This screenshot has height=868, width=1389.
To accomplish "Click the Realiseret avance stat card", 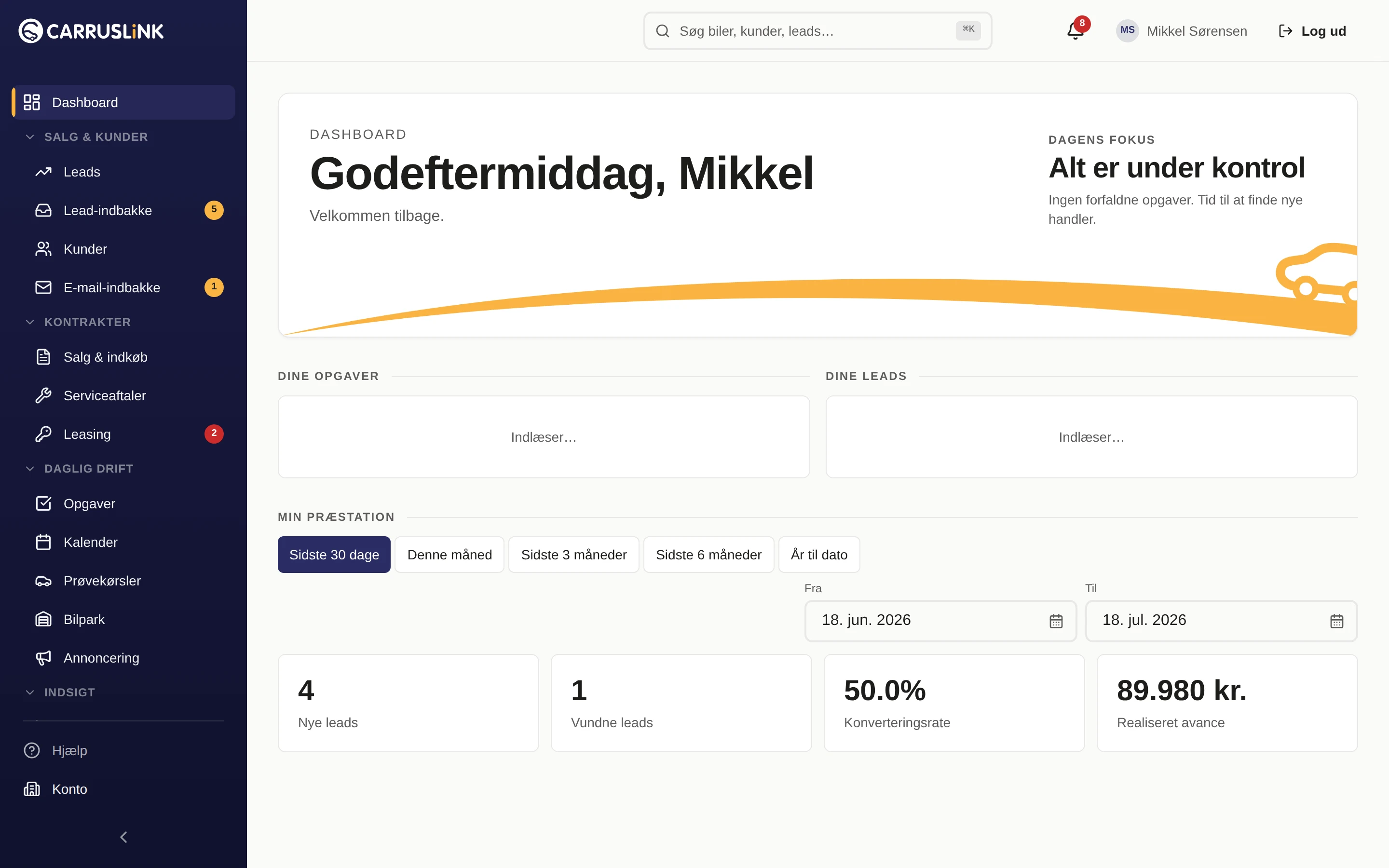I will point(1226,703).
